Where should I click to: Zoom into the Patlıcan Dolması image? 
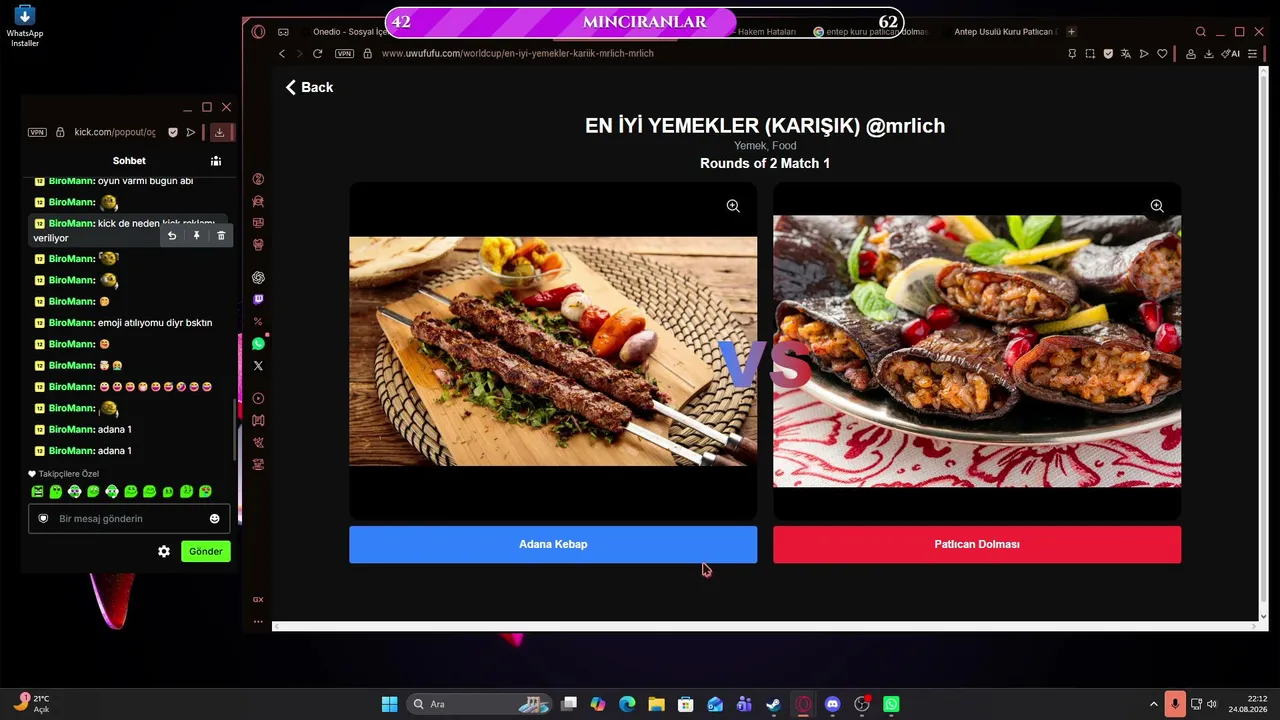(1157, 206)
